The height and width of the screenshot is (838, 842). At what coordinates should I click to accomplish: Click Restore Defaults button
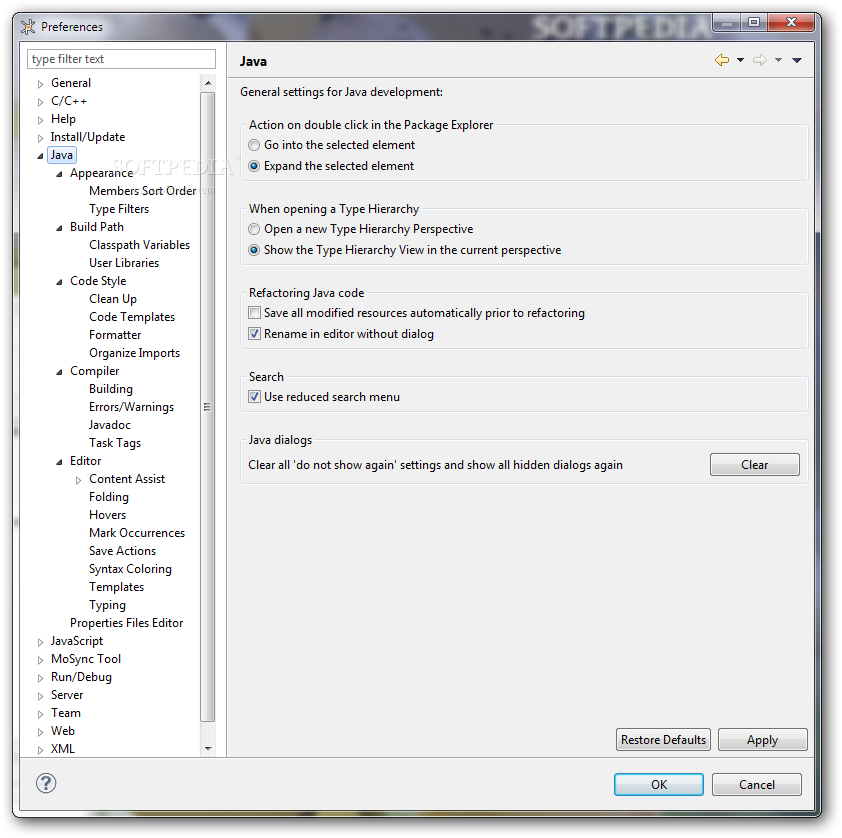(663, 739)
